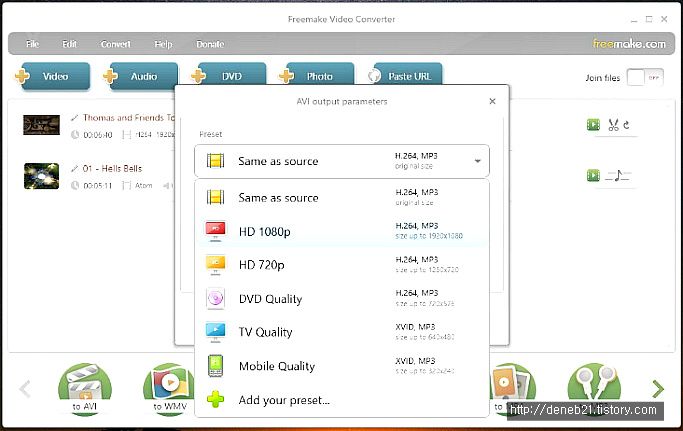Screen dimensions: 683x431
Task: Click the Paste URL button
Action: pyautogui.click(x=405, y=76)
